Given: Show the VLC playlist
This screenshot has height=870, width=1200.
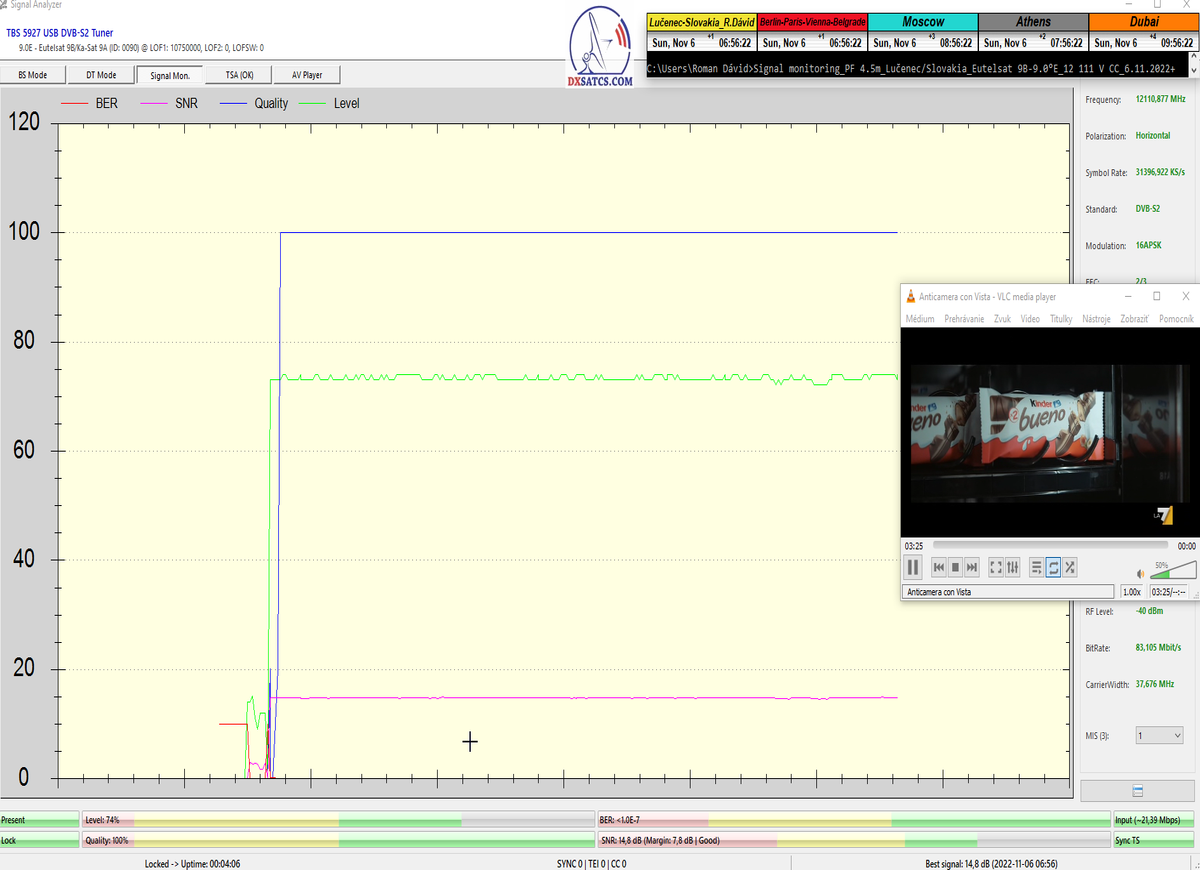Looking at the screenshot, I should pyautogui.click(x=1037, y=568).
